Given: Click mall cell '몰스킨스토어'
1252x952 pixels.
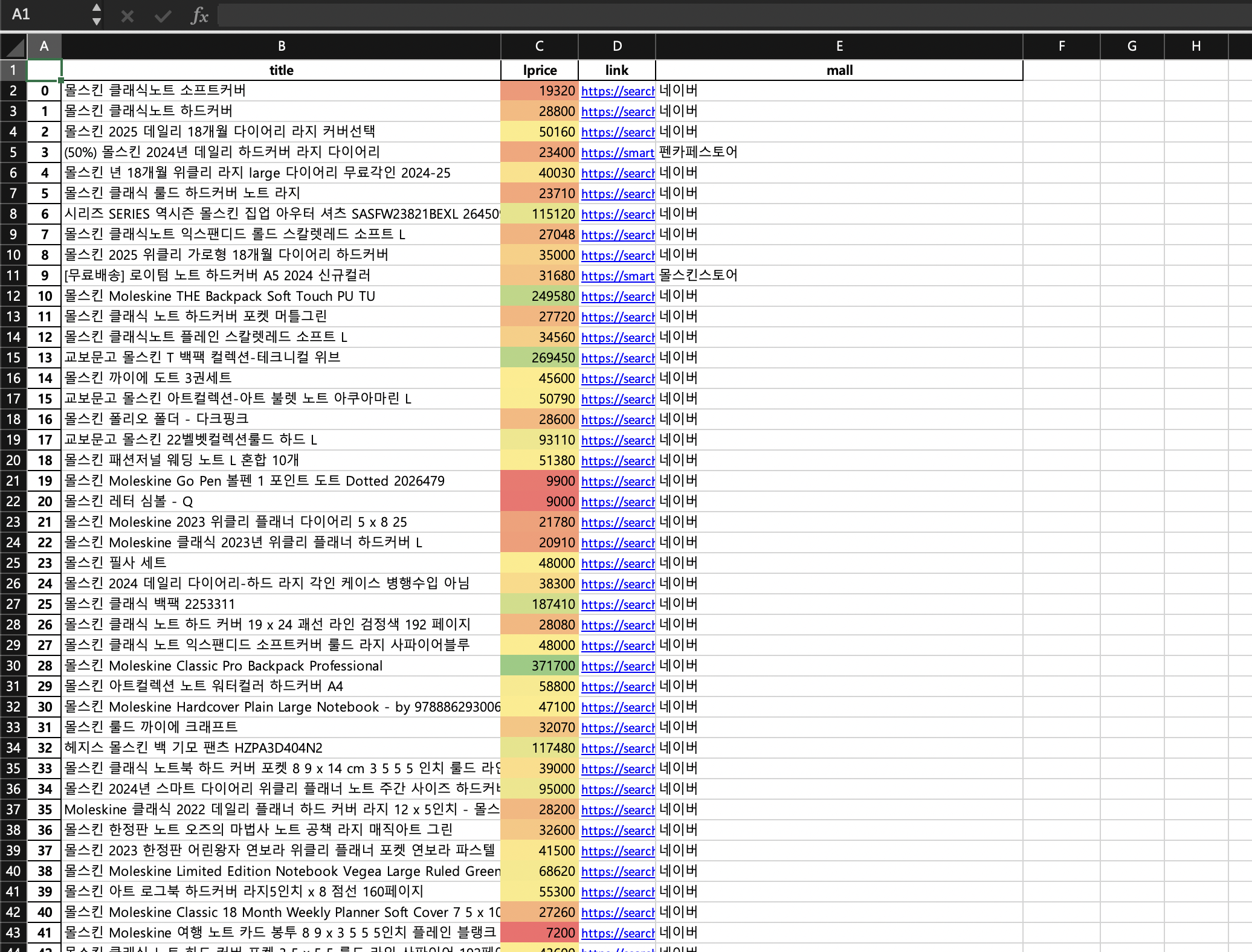Looking at the screenshot, I should [x=839, y=275].
